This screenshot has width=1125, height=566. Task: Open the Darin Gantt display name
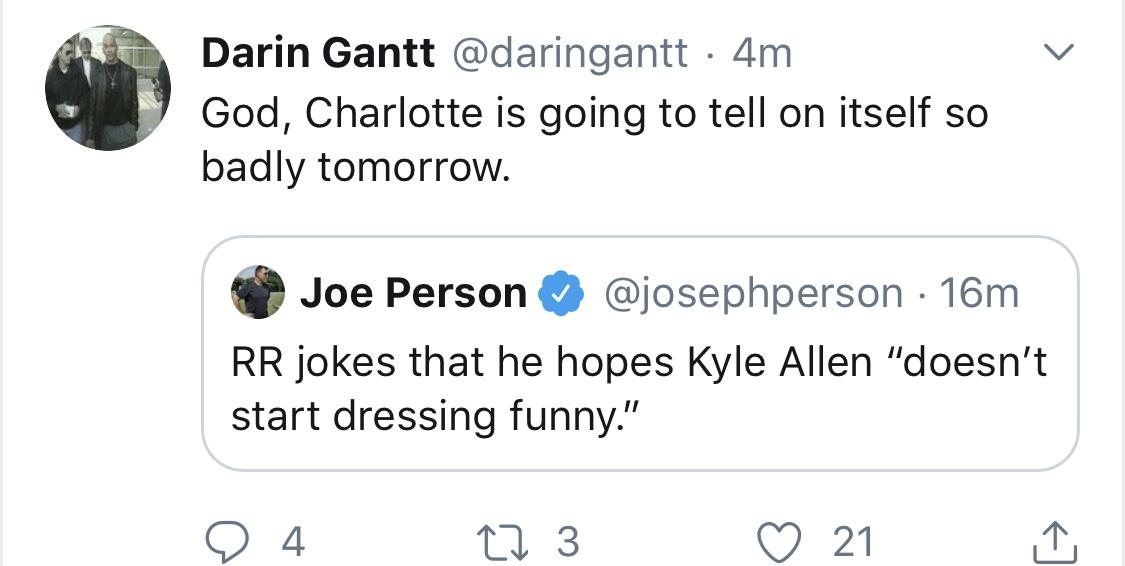[318, 53]
